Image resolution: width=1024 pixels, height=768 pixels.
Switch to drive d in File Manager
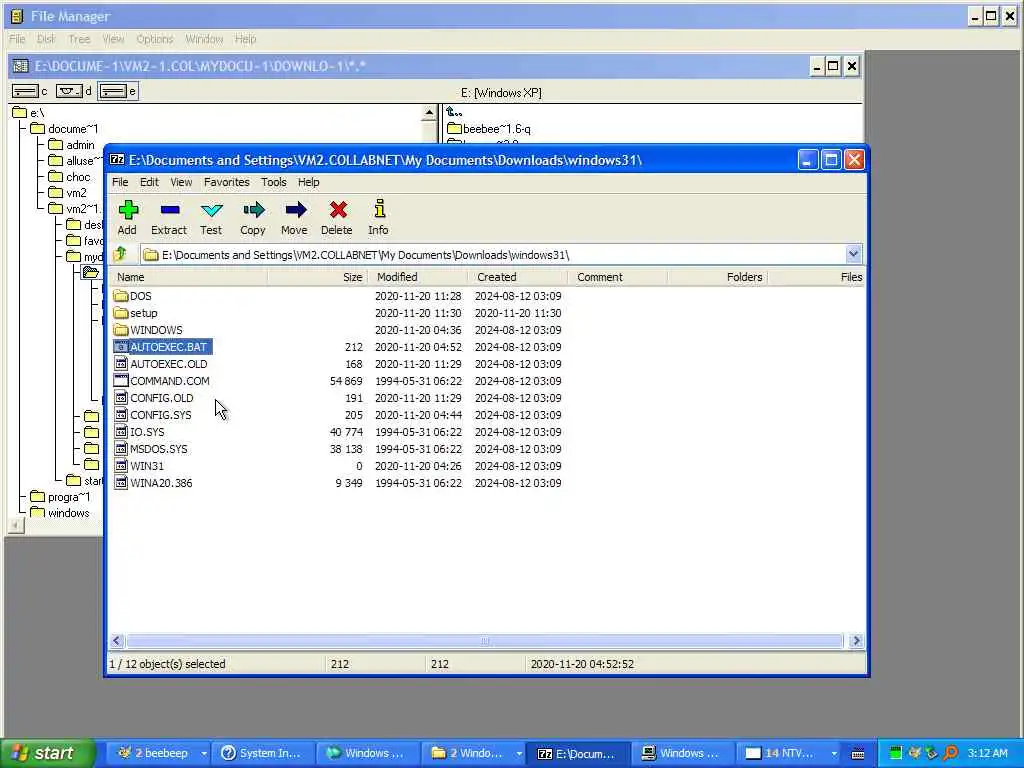(x=74, y=91)
